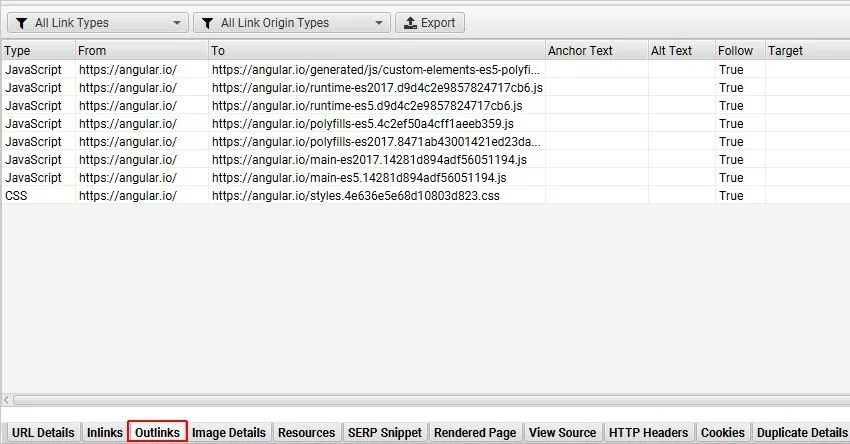Image resolution: width=850 pixels, height=444 pixels.
Task: Sort by the Anchor Text column header
Action: point(594,50)
